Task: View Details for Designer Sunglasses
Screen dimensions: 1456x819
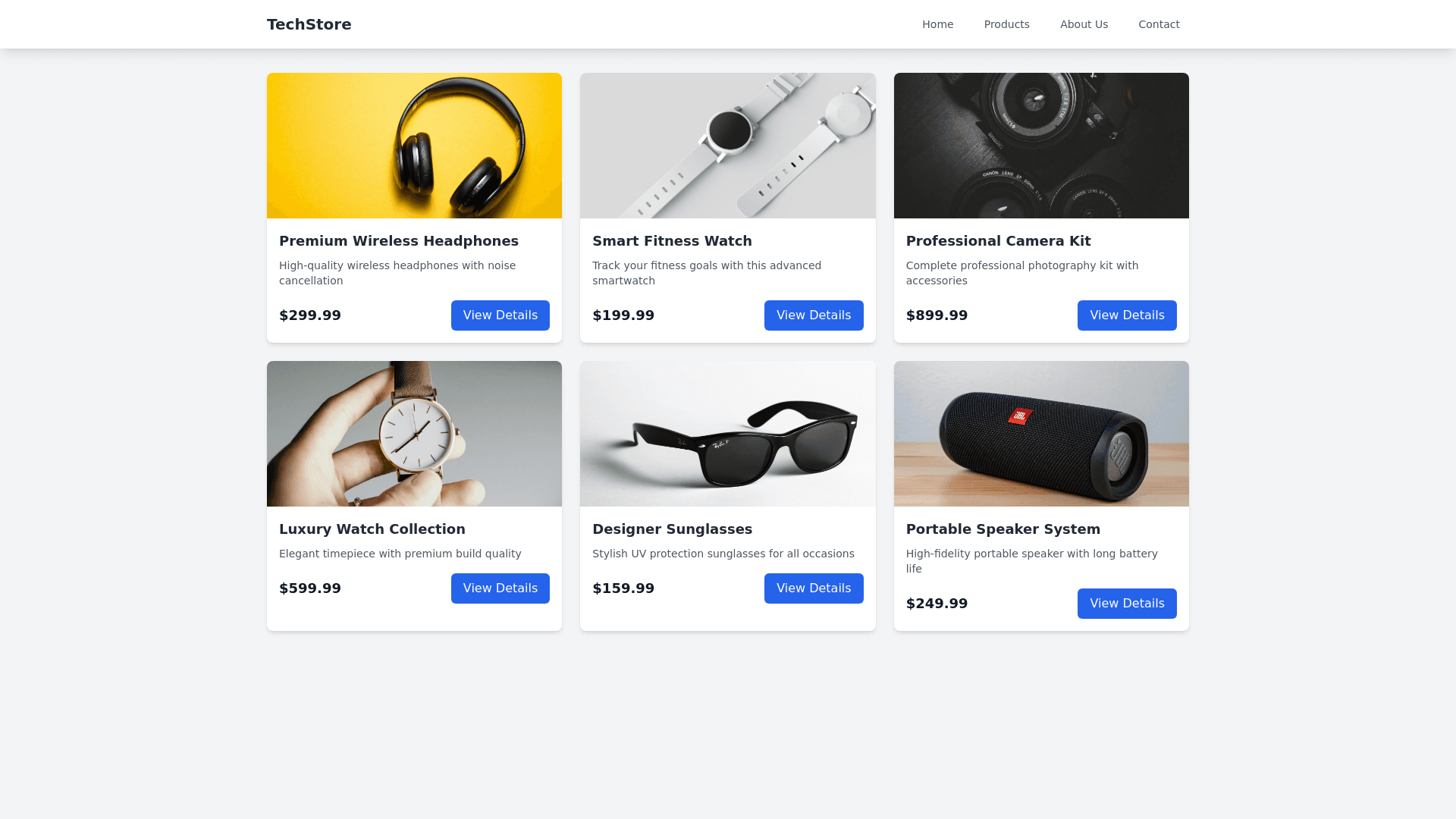Action: point(814,588)
